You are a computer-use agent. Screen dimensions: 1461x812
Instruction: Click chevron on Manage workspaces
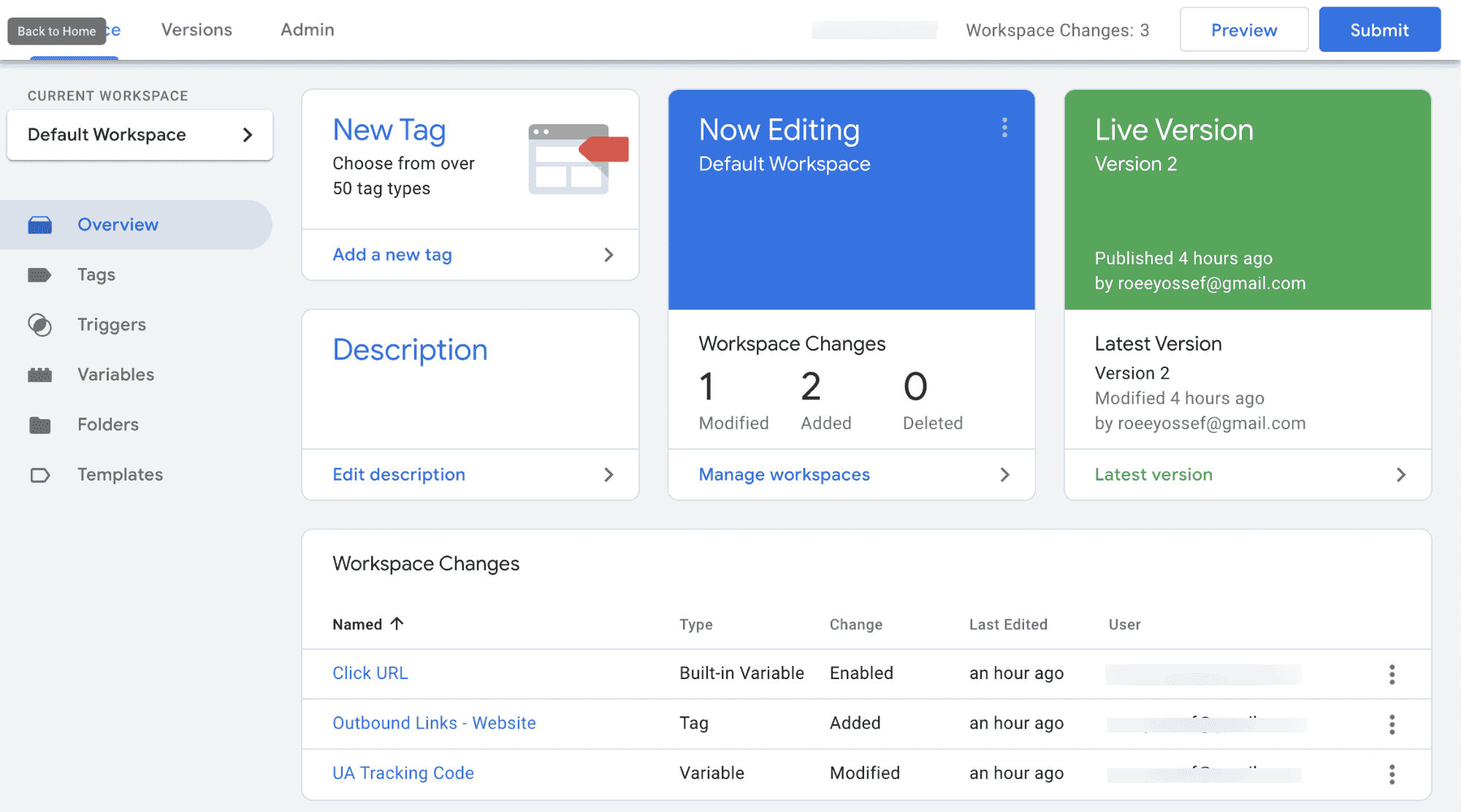tap(1004, 475)
